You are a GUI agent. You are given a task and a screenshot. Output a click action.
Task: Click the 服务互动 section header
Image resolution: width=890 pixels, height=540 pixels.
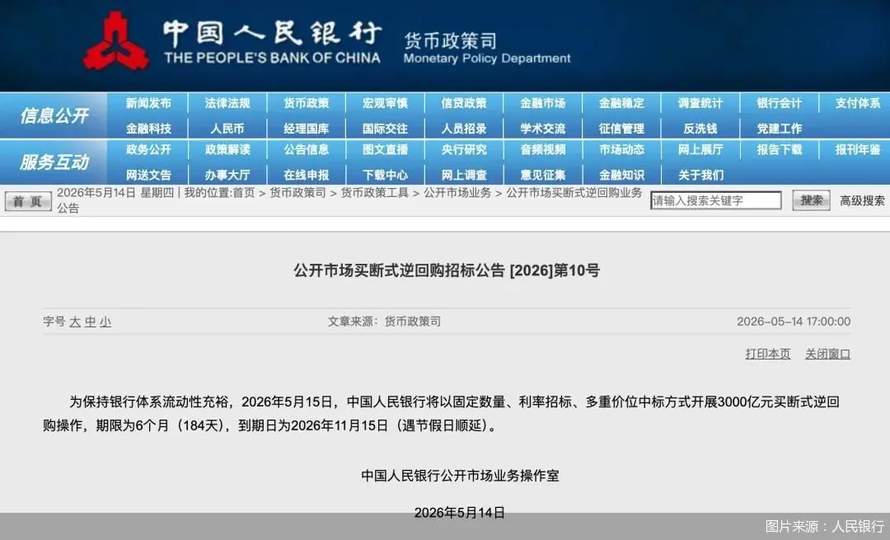pyautogui.click(x=54, y=162)
